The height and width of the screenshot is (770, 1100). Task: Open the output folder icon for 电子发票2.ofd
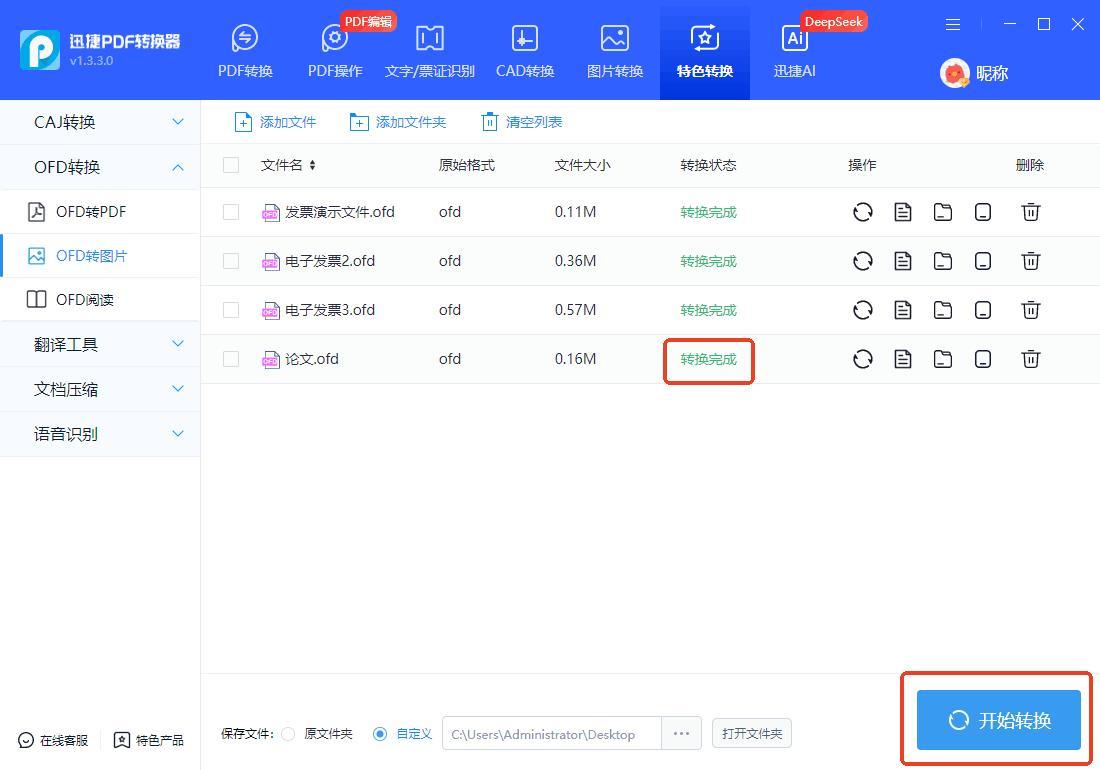click(x=942, y=261)
